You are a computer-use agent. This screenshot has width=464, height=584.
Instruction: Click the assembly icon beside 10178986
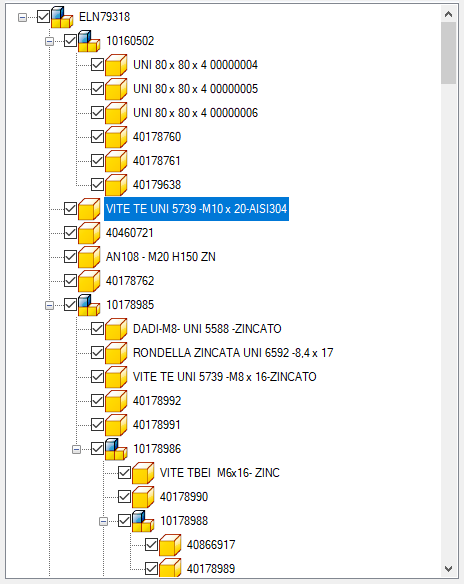(116, 449)
